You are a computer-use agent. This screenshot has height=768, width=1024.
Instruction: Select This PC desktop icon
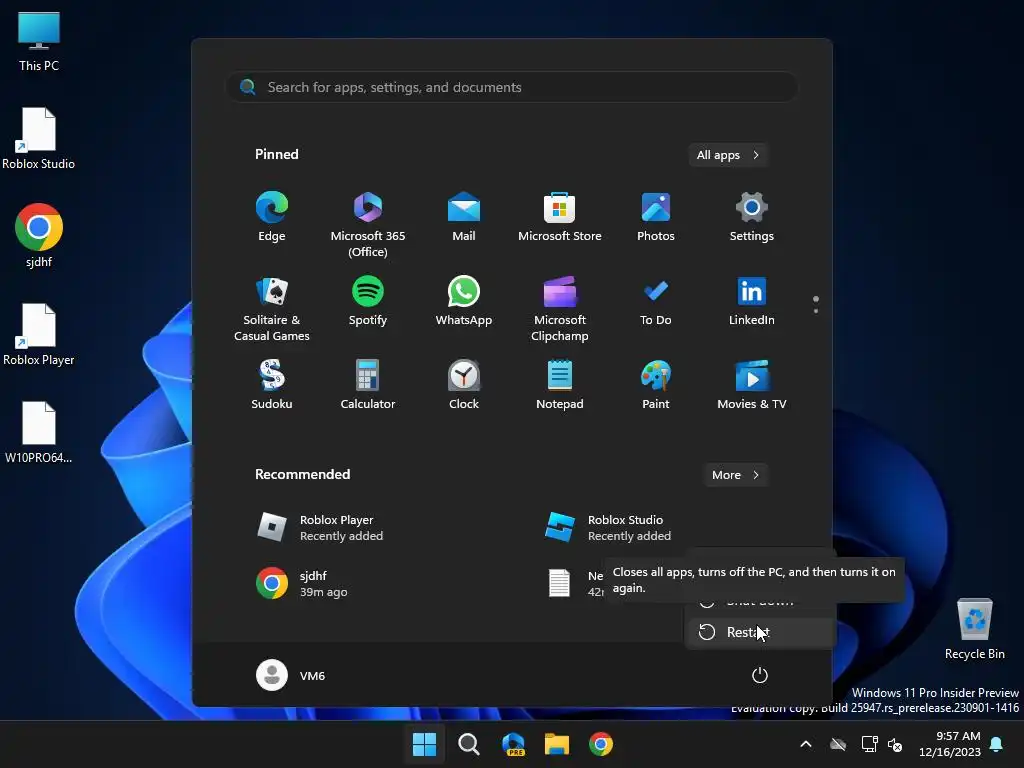[39, 41]
